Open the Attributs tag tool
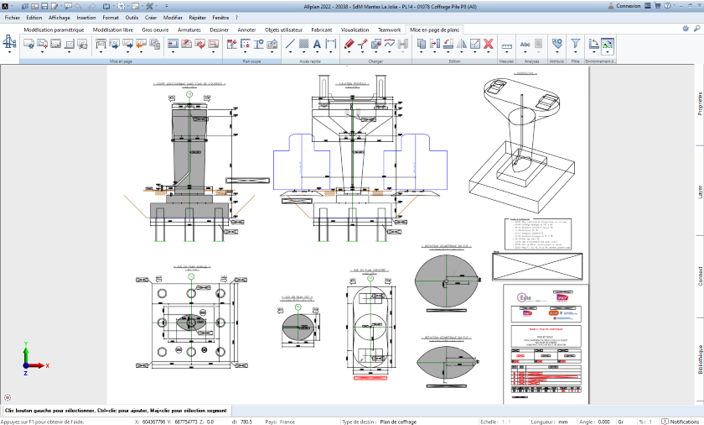This screenshot has height=425, width=704. 557,44
